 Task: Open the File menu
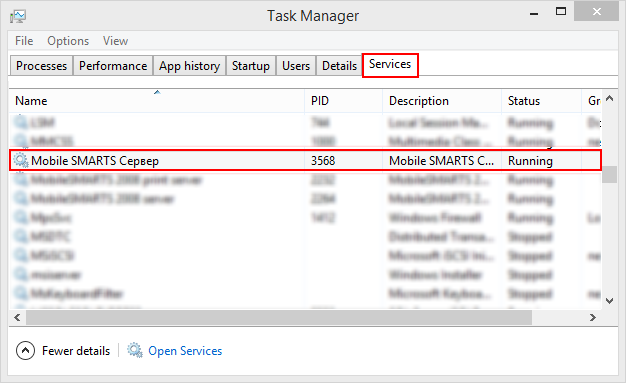point(24,41)
